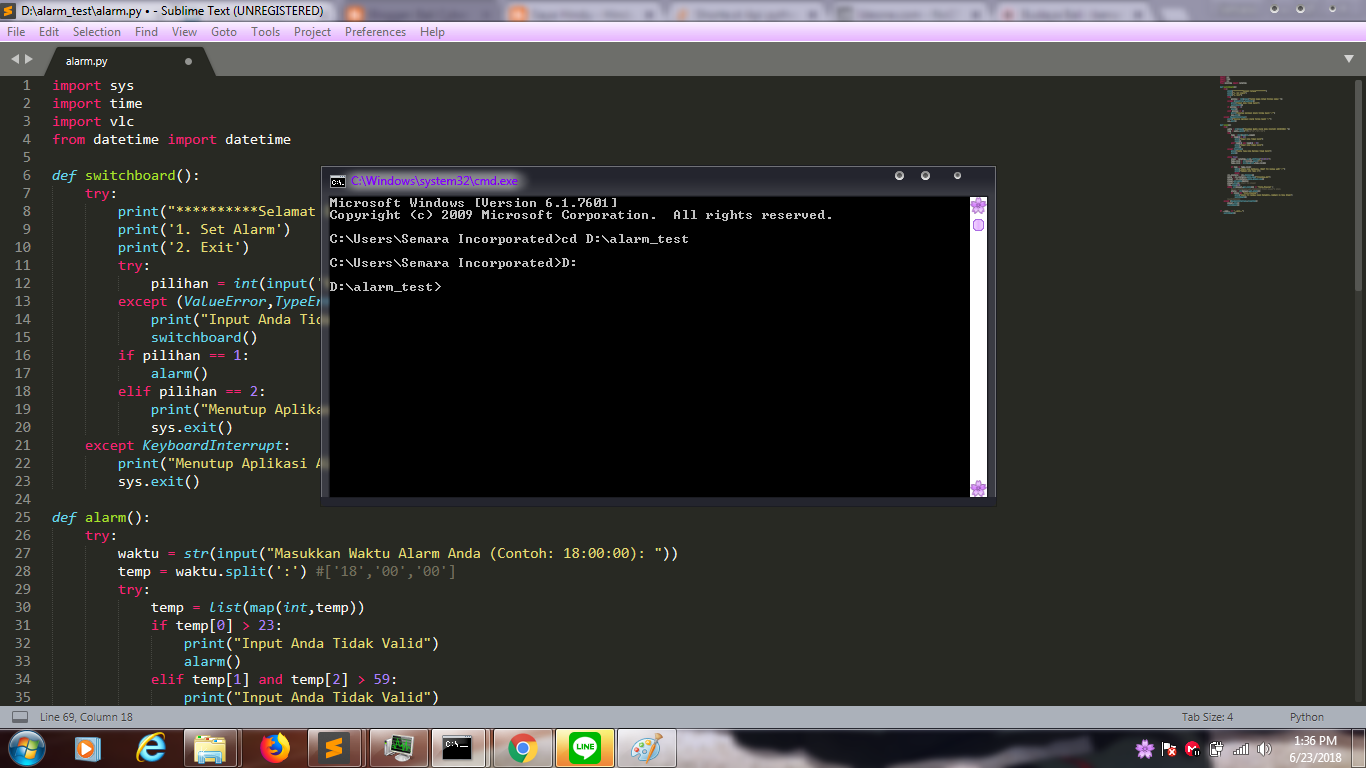Click the next tab arrow

point(29,61)
